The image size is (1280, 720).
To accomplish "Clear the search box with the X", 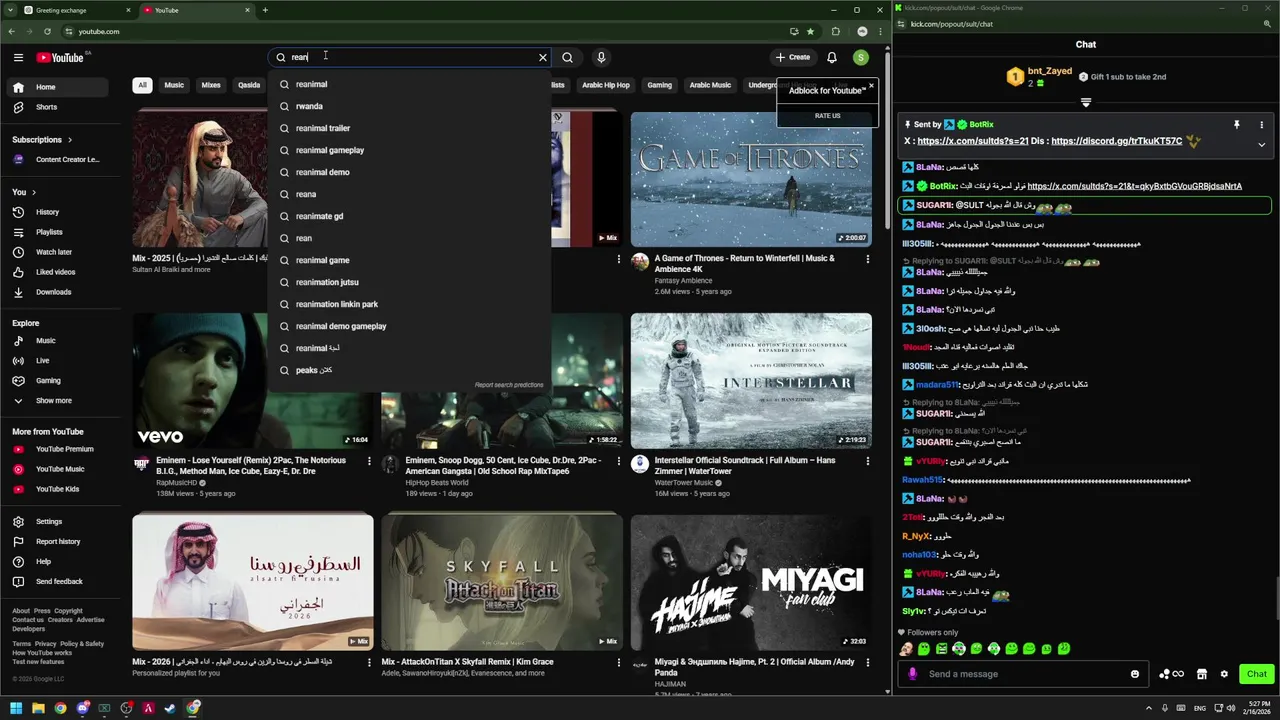I will pyautogui.click(x=543, y=57).
